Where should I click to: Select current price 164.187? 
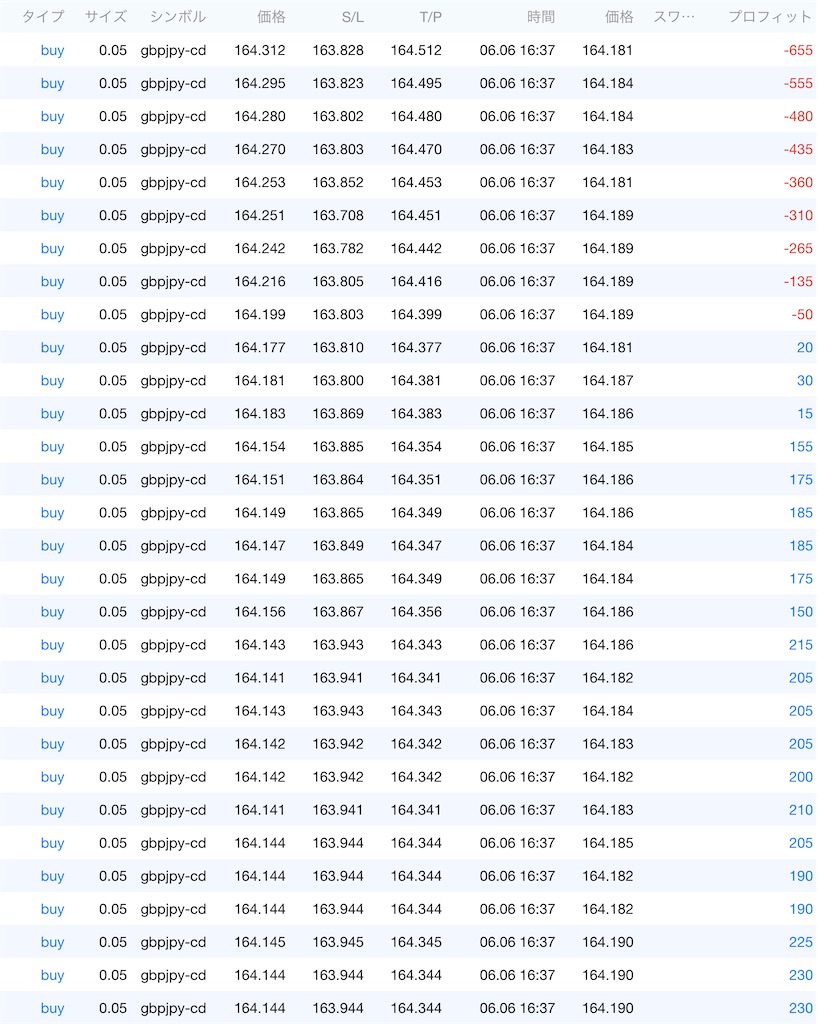pyautogui.click(x=608, y=381)
